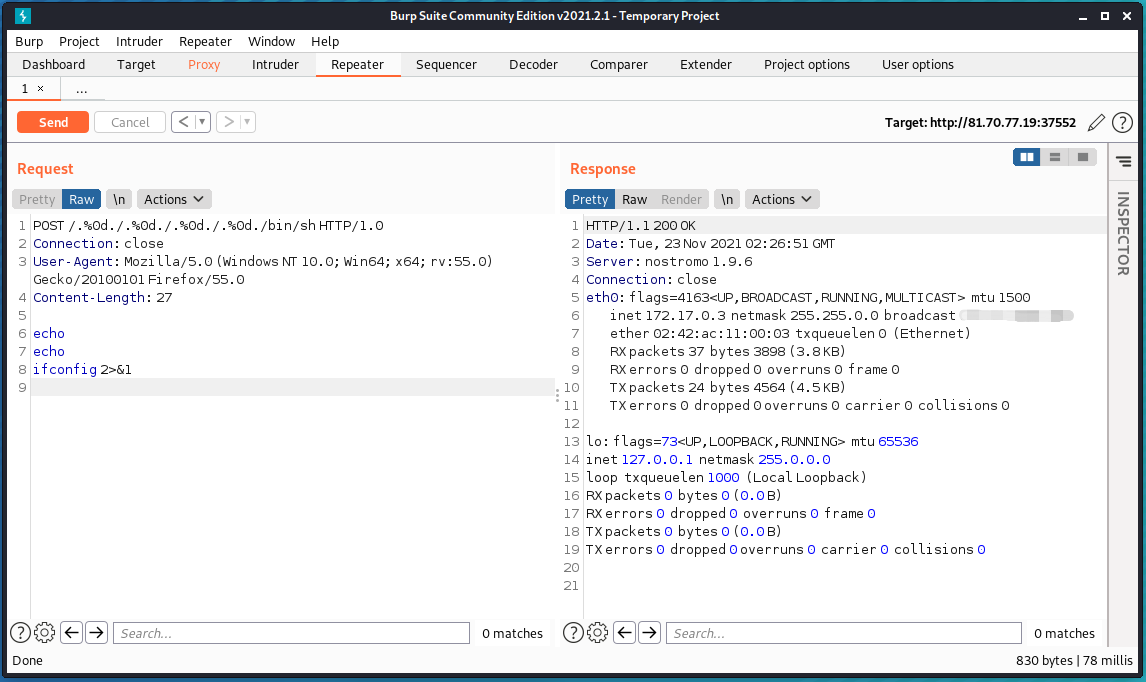Click the POST request line

208,225
